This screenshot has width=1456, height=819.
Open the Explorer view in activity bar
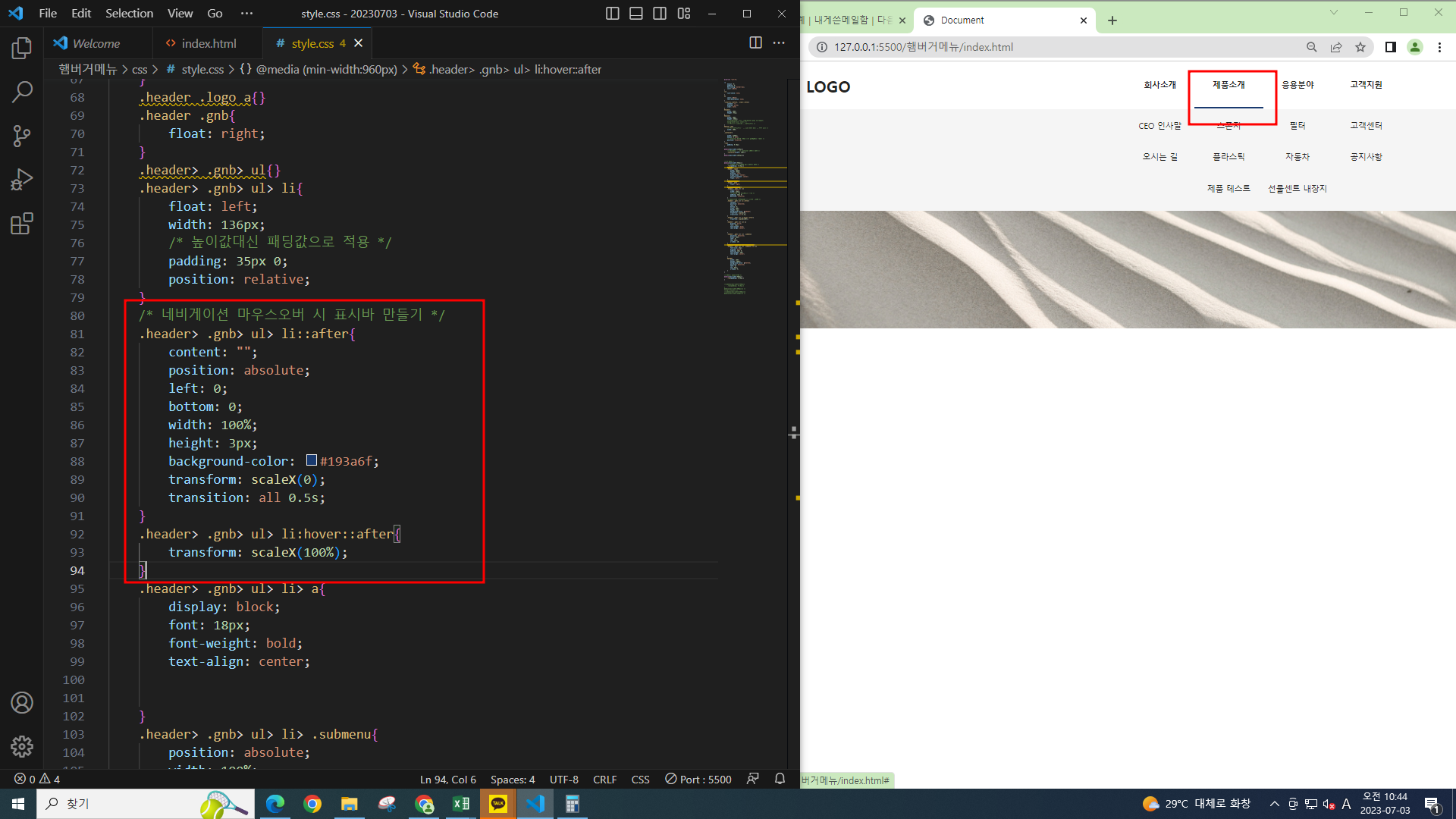click(22, 49)
